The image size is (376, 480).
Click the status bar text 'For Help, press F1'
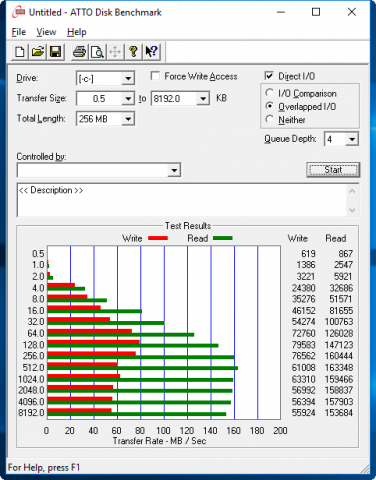44,468
